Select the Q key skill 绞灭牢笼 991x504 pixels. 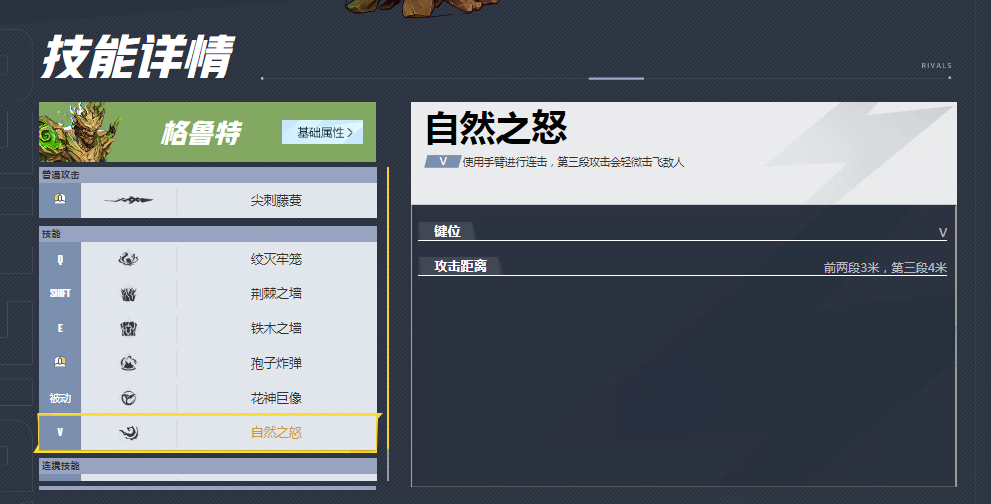pos(208,259)
